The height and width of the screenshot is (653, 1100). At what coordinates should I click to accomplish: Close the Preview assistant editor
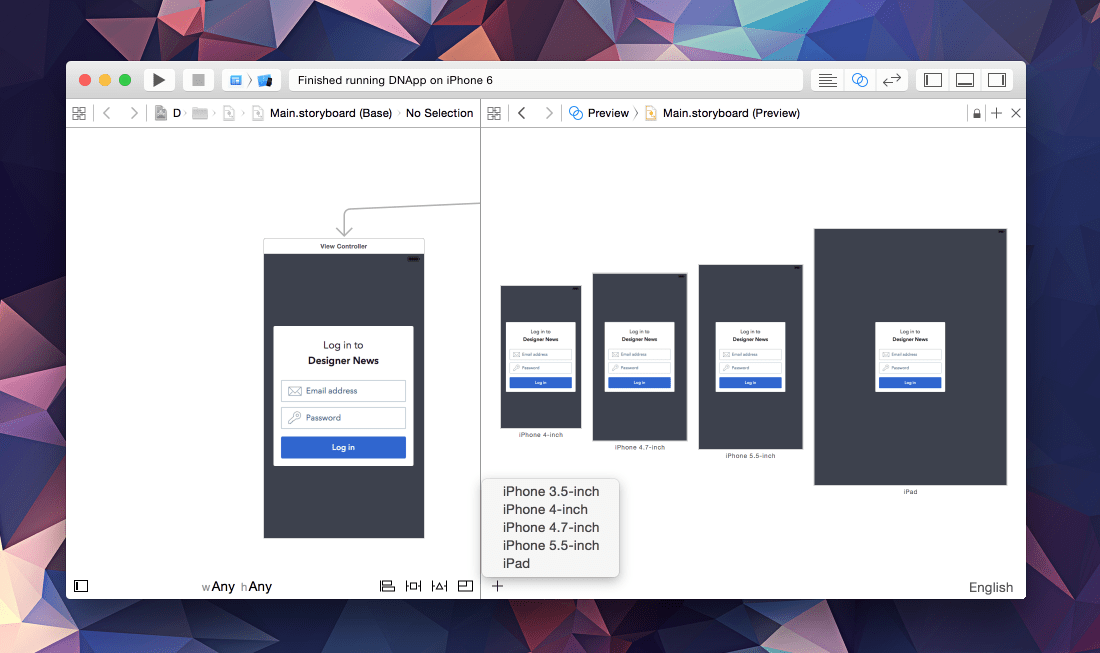click(1016, 113)
